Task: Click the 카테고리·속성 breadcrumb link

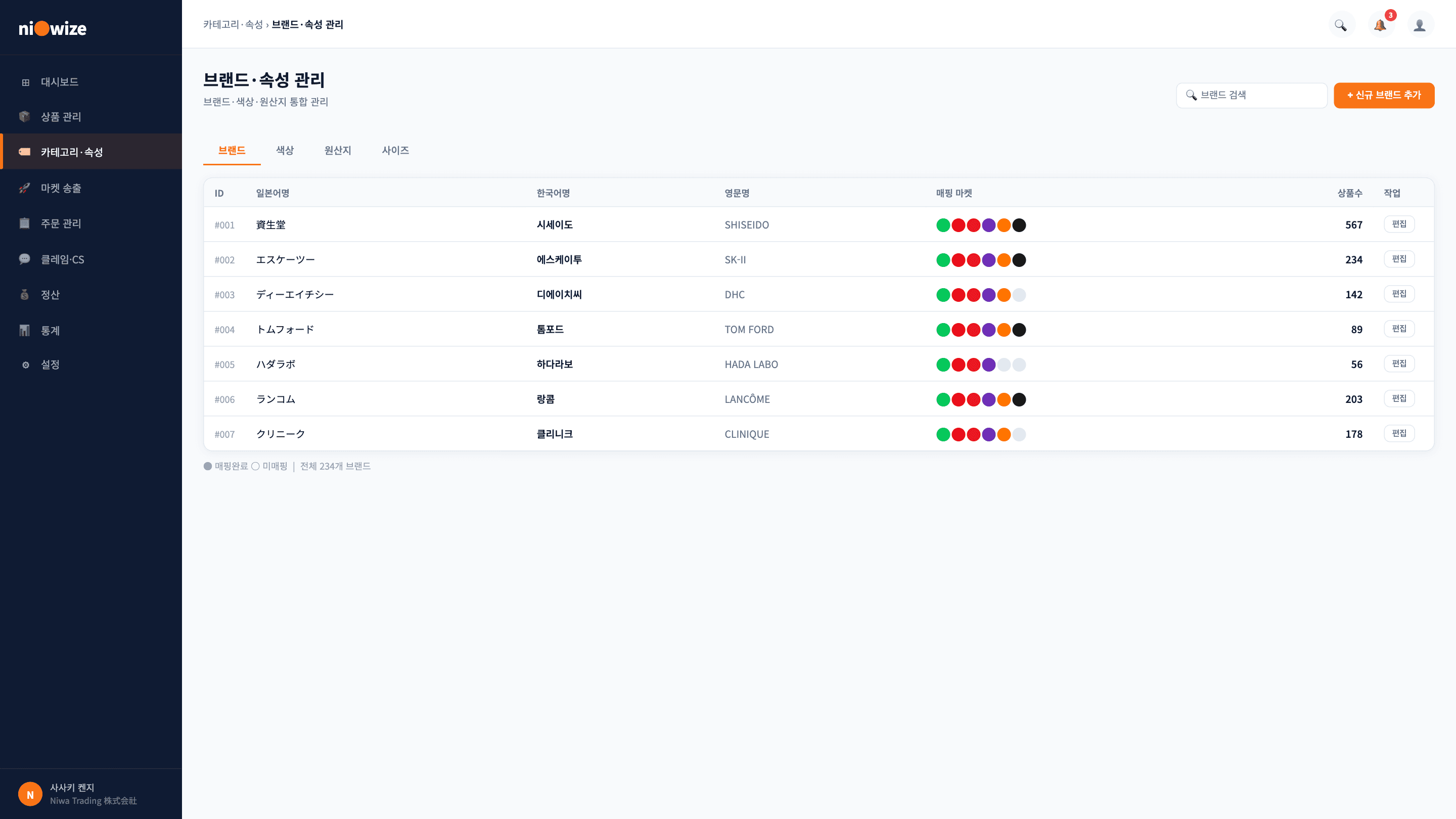Action: pyautogui.click(x=233, y=25)
